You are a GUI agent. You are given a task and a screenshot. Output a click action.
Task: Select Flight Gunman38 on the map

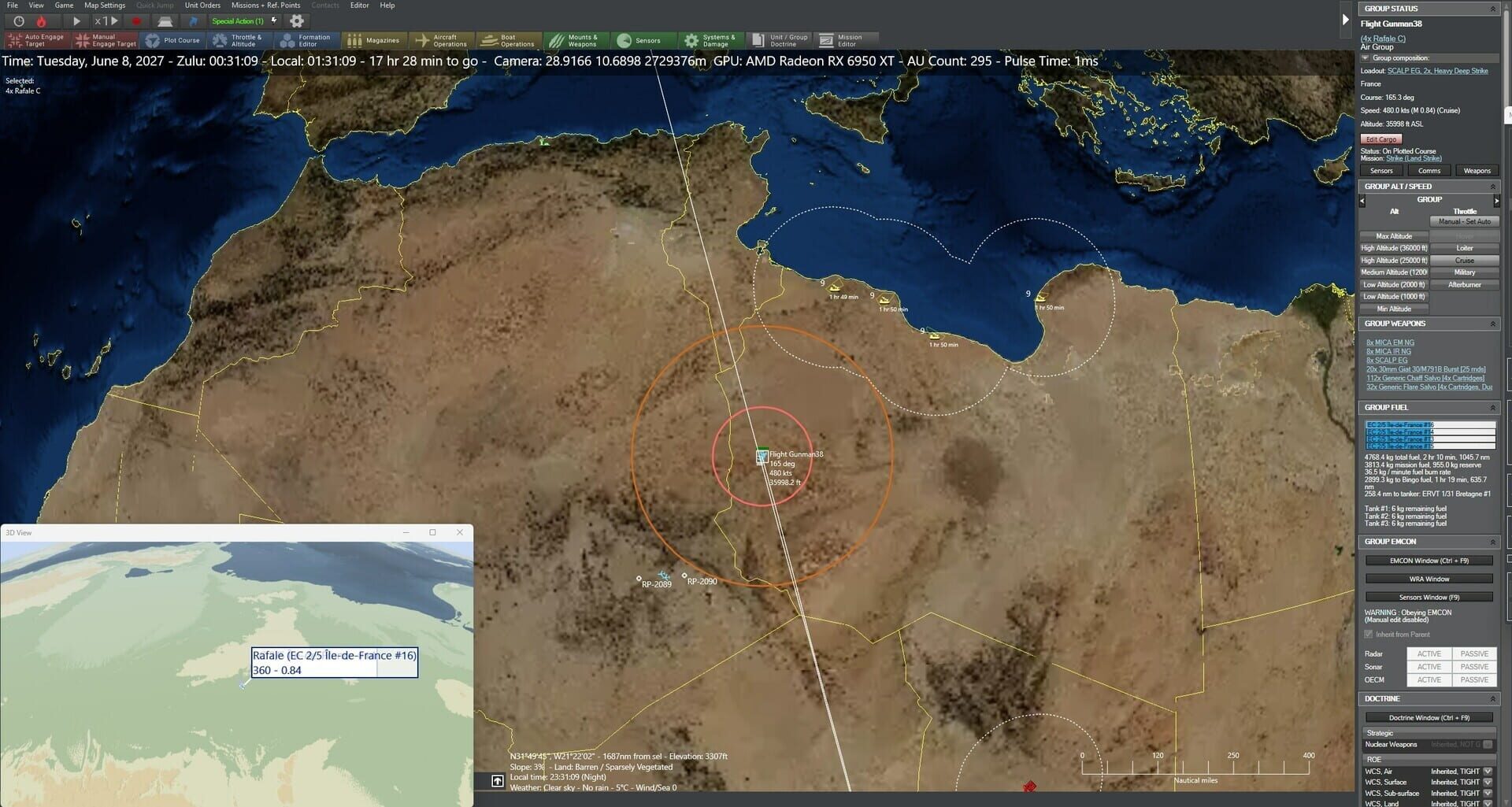point(762,455)
